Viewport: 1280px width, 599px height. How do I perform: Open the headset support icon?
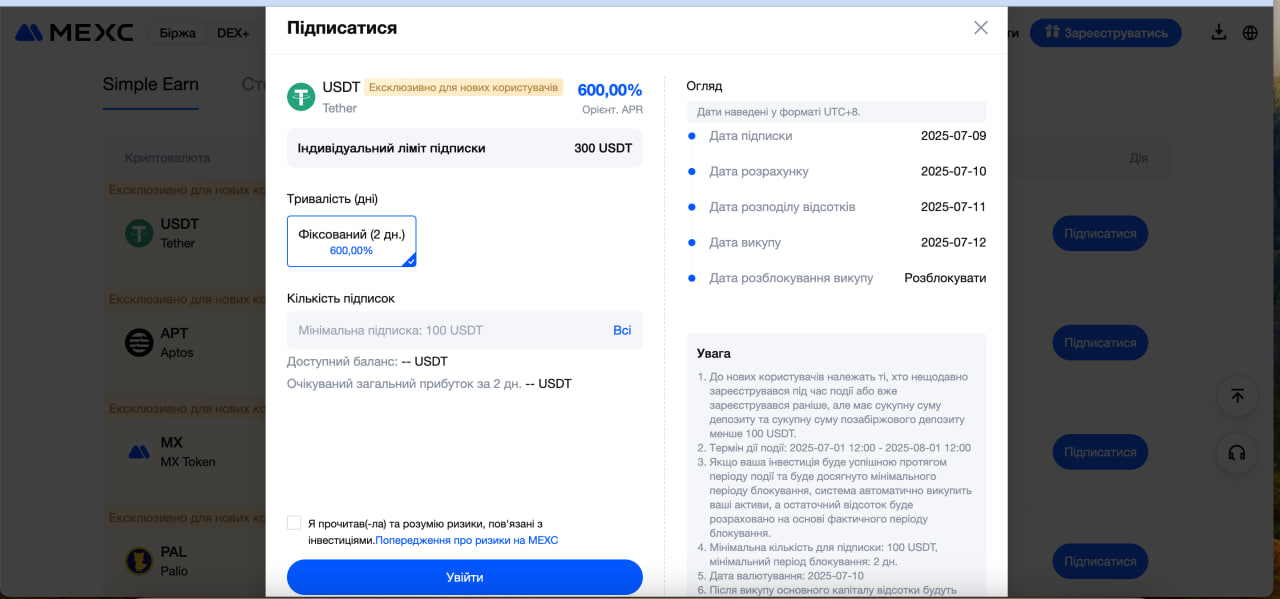point(1237,453)
